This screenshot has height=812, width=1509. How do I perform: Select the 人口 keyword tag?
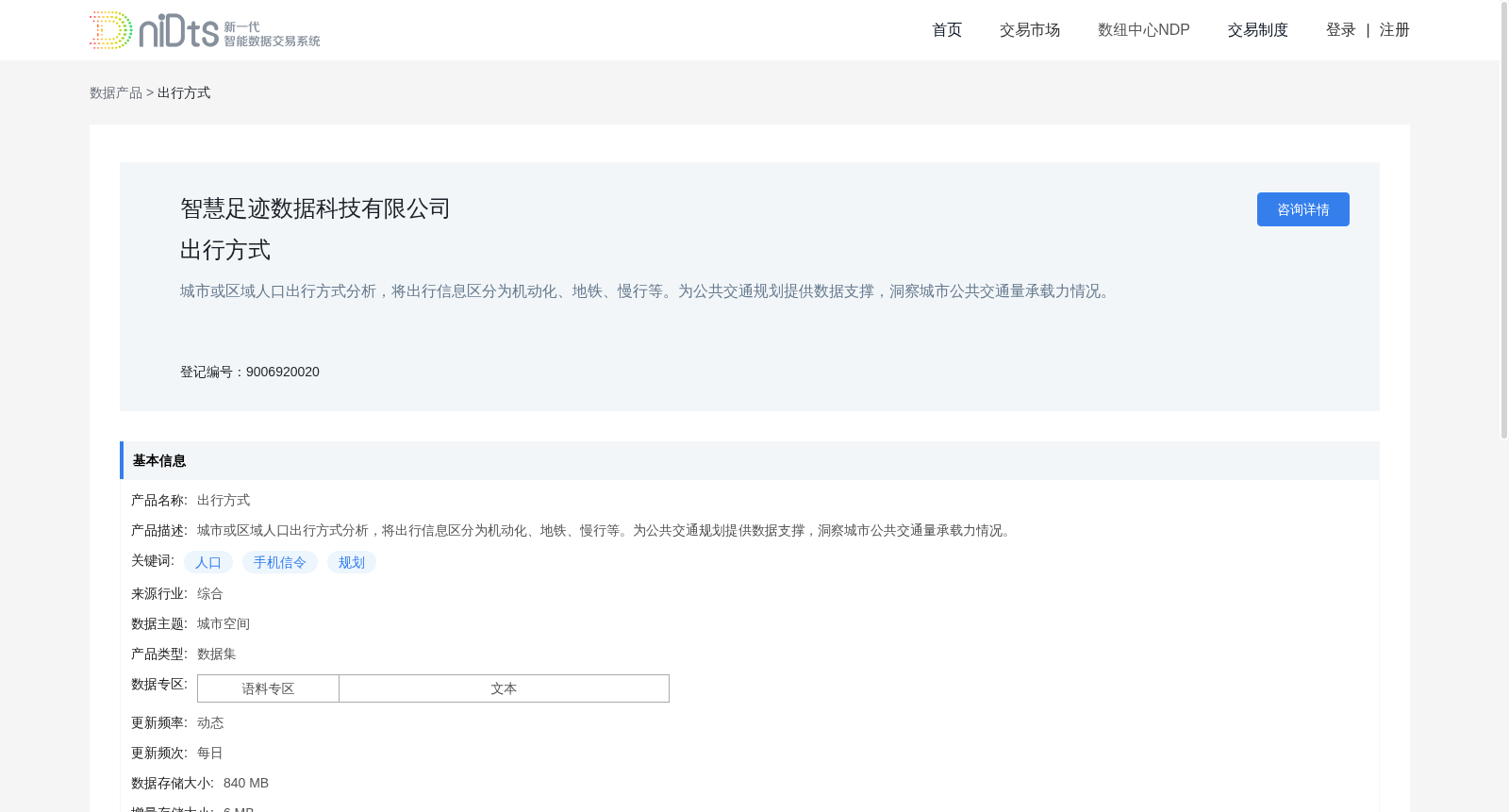point(208,562)
